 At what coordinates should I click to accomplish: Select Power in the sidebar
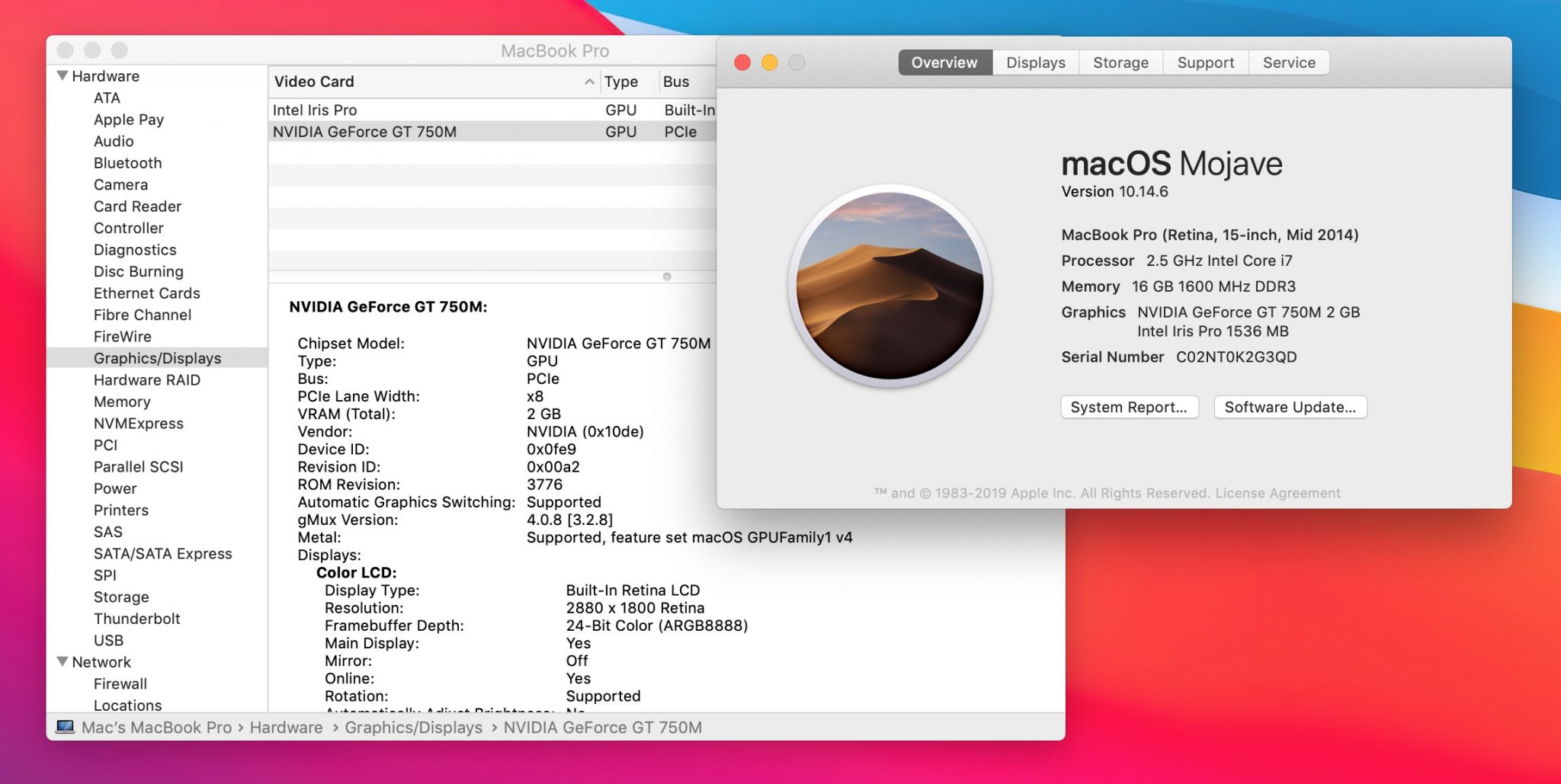pos(115,488)
